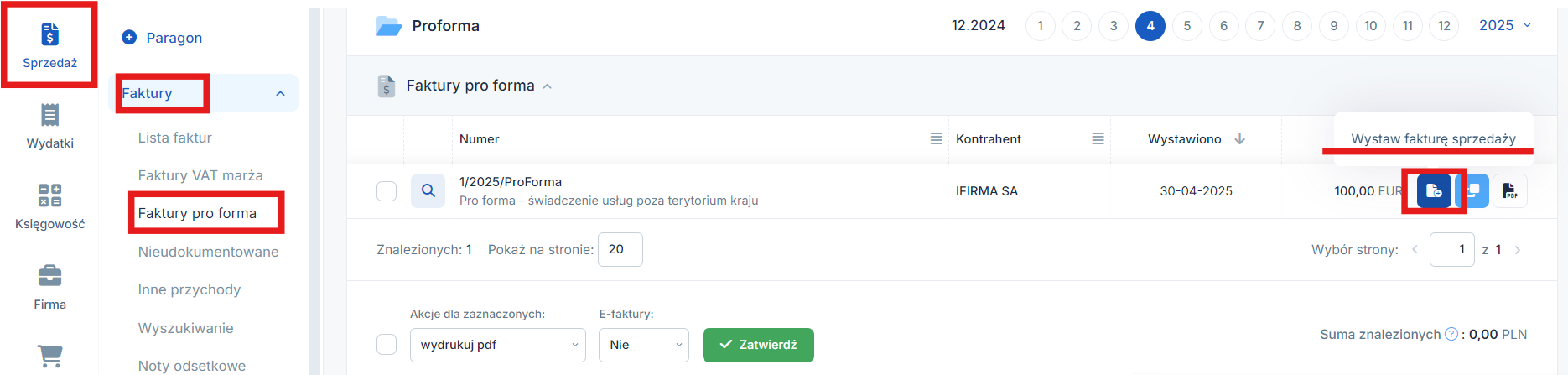Image resolution: width=1568 pixels, height=375 pixels.
Task: Expand the 2025 year selector
Action: tap(1505, 25)
